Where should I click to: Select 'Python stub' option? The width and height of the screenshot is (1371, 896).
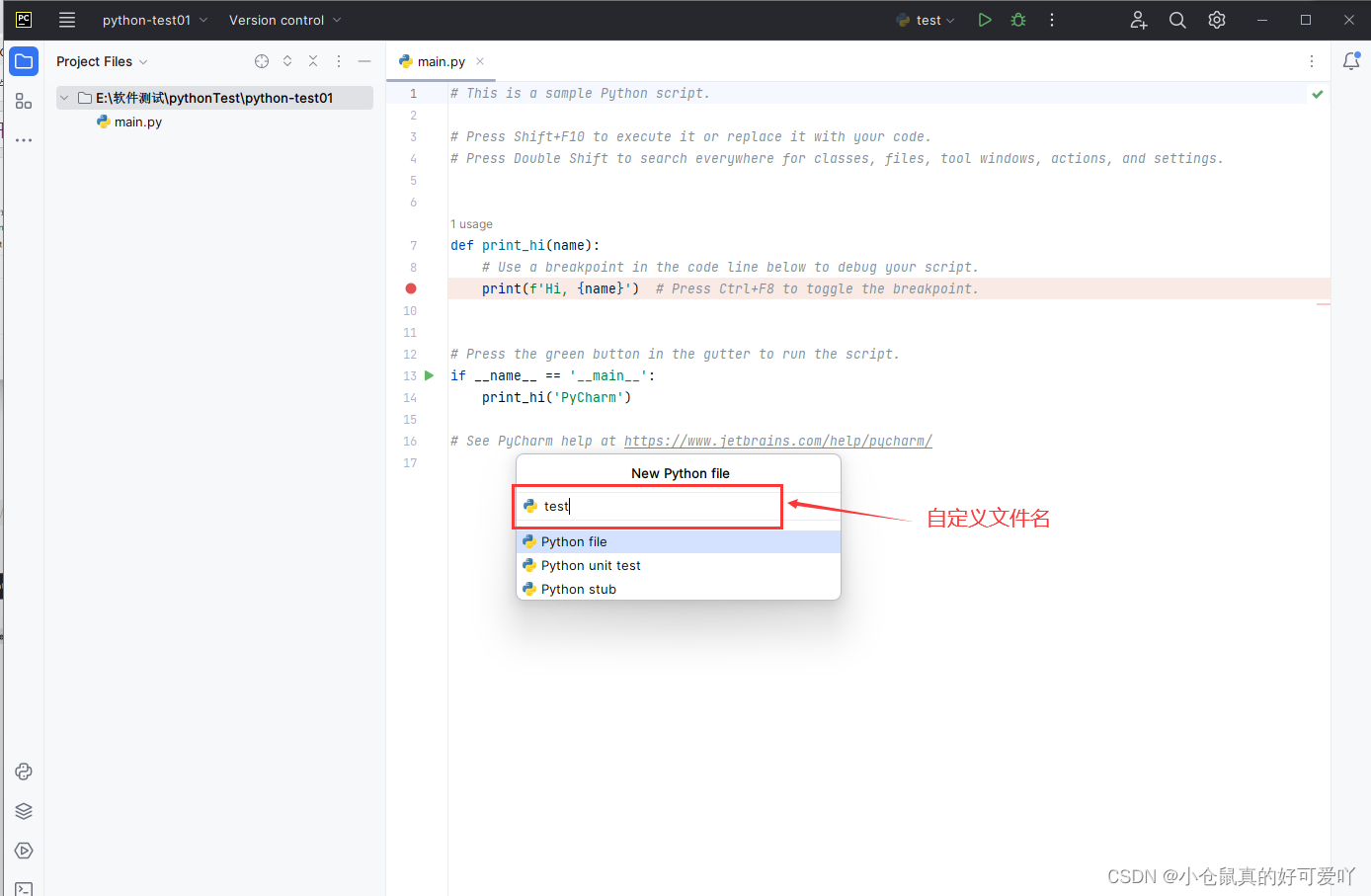(x=679, y=589)
